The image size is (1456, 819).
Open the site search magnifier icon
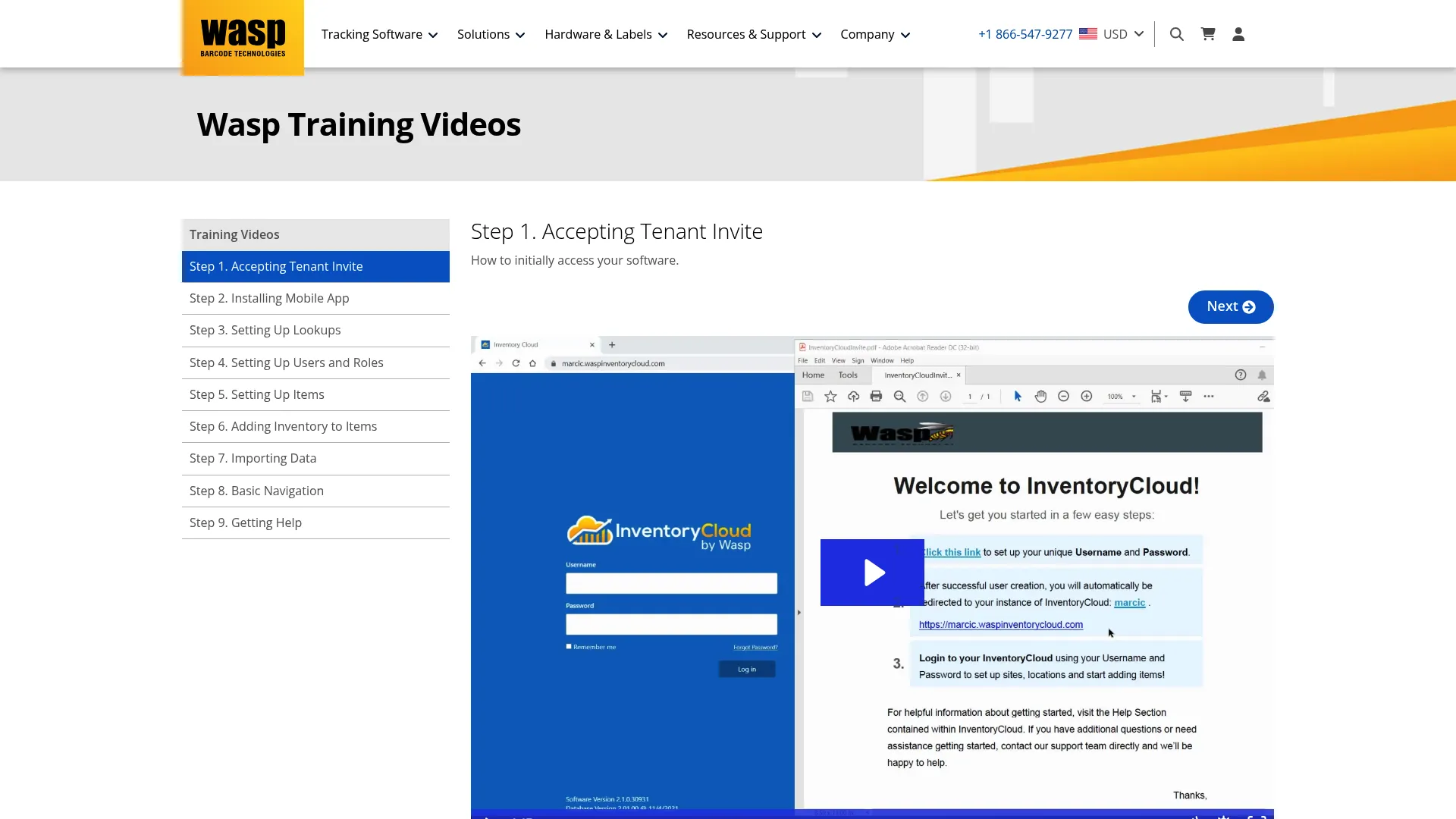pos(1177,34)
